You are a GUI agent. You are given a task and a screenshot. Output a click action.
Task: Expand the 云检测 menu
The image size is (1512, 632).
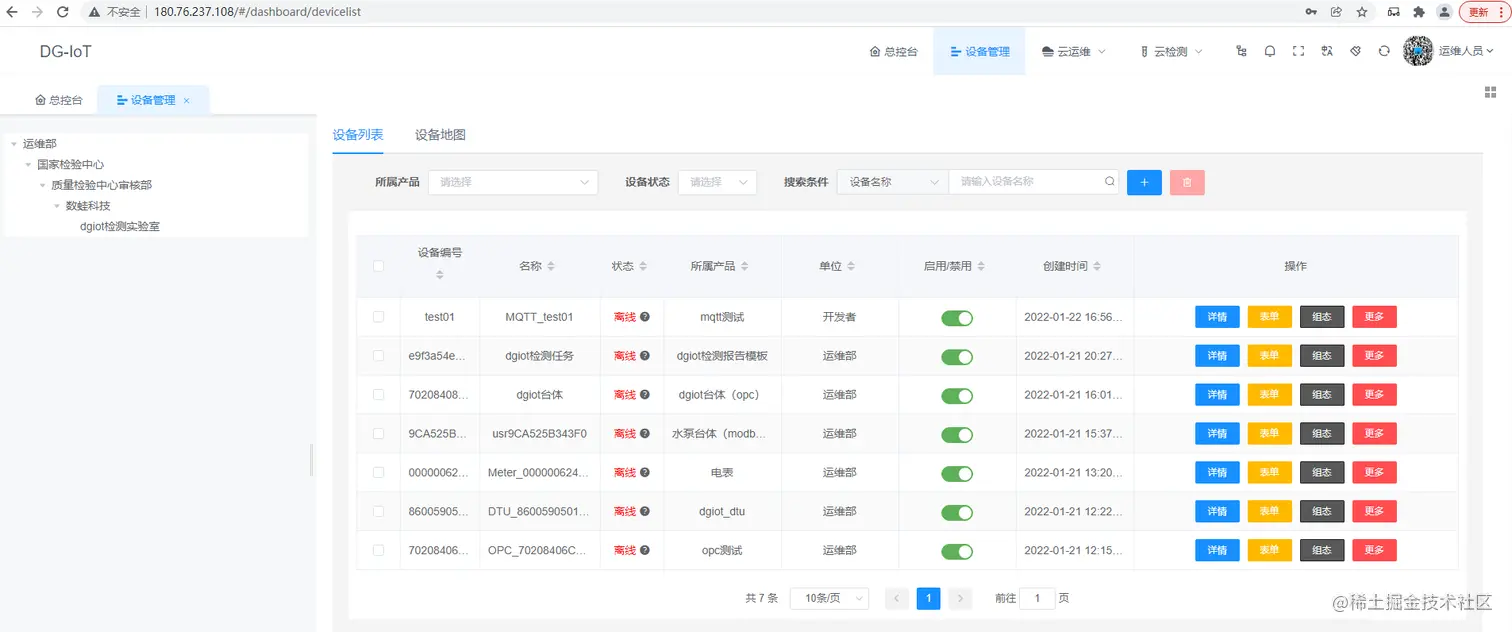[x=1171, y=51]
